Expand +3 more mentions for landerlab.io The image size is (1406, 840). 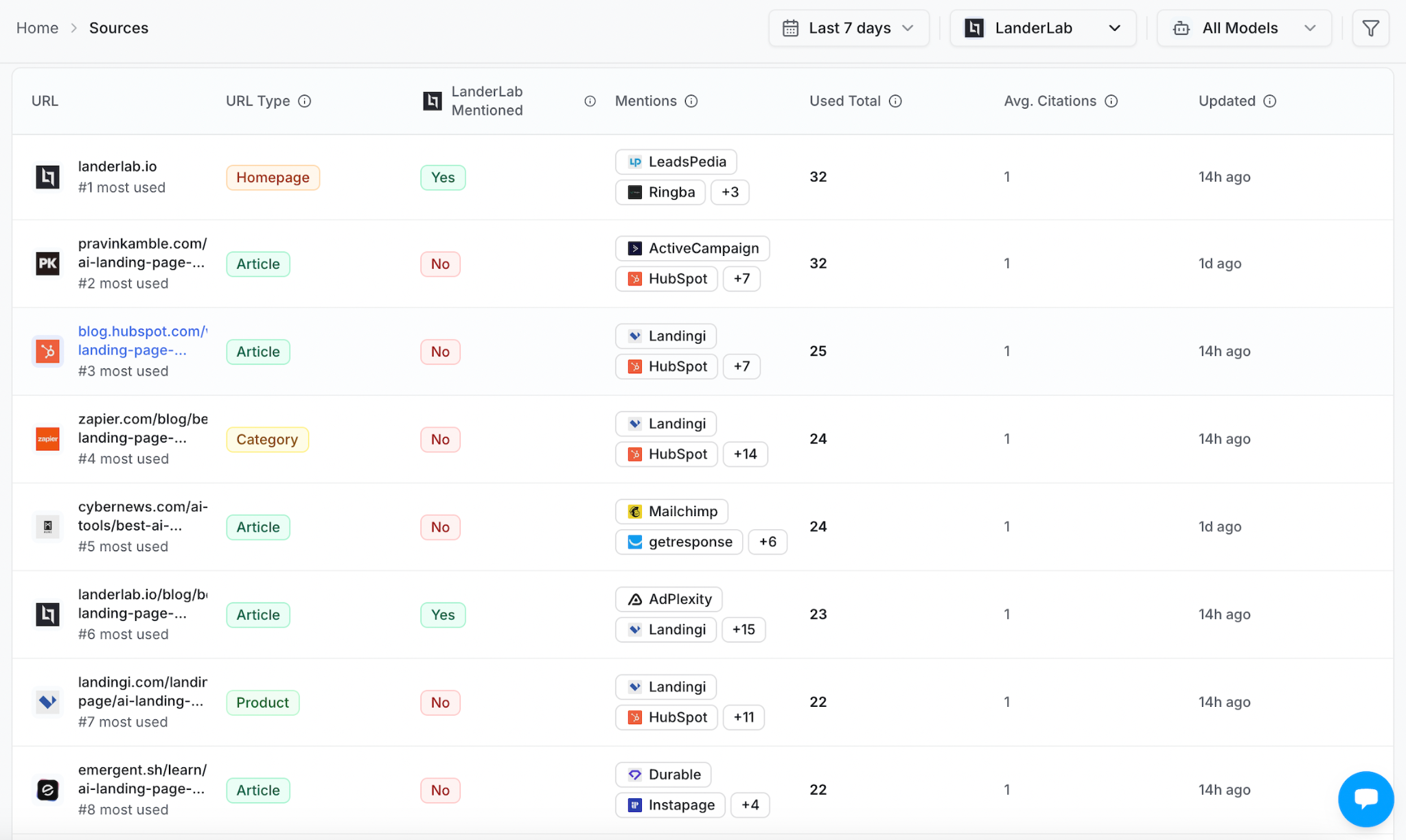coord(730,192)
